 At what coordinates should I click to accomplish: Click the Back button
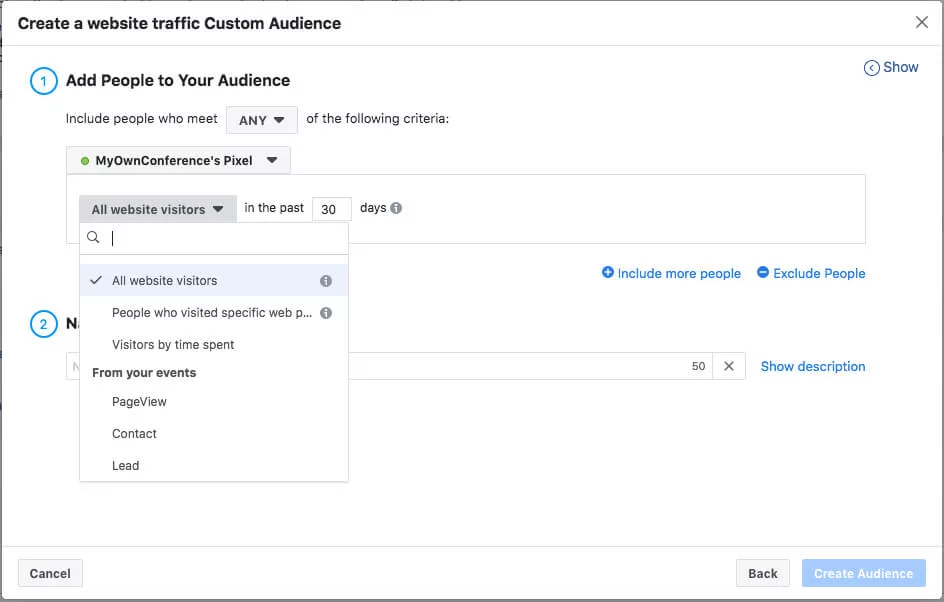pyautogui.click(x=763, y=573)
